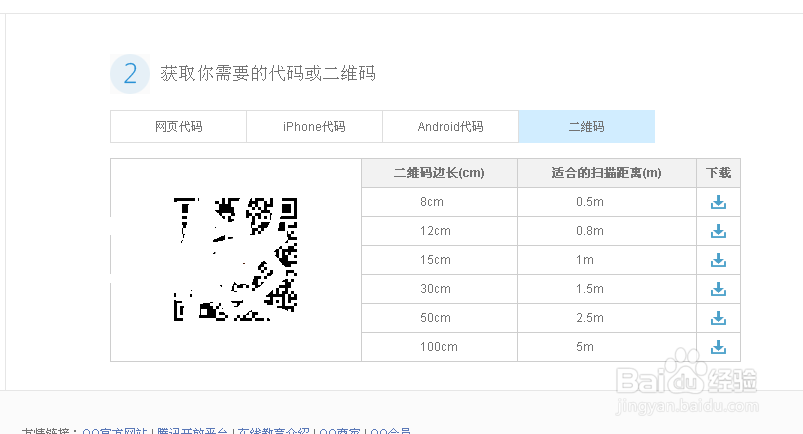
Task: Click the 0.5m distance cell
Action: (x=607, y=202)
